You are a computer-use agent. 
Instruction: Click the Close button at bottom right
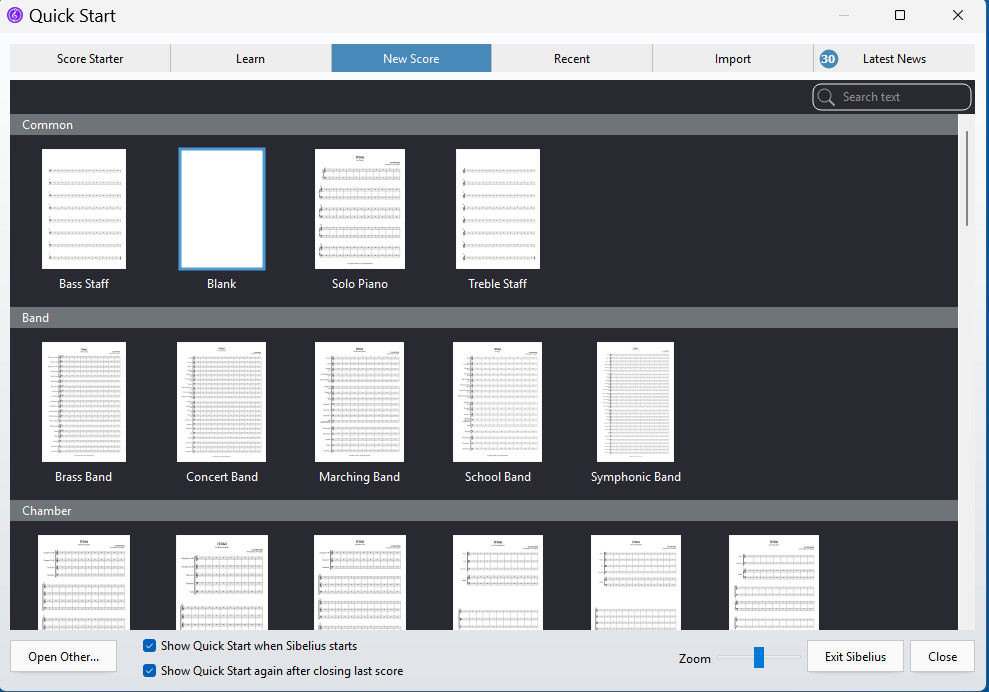tap(942, 657)
